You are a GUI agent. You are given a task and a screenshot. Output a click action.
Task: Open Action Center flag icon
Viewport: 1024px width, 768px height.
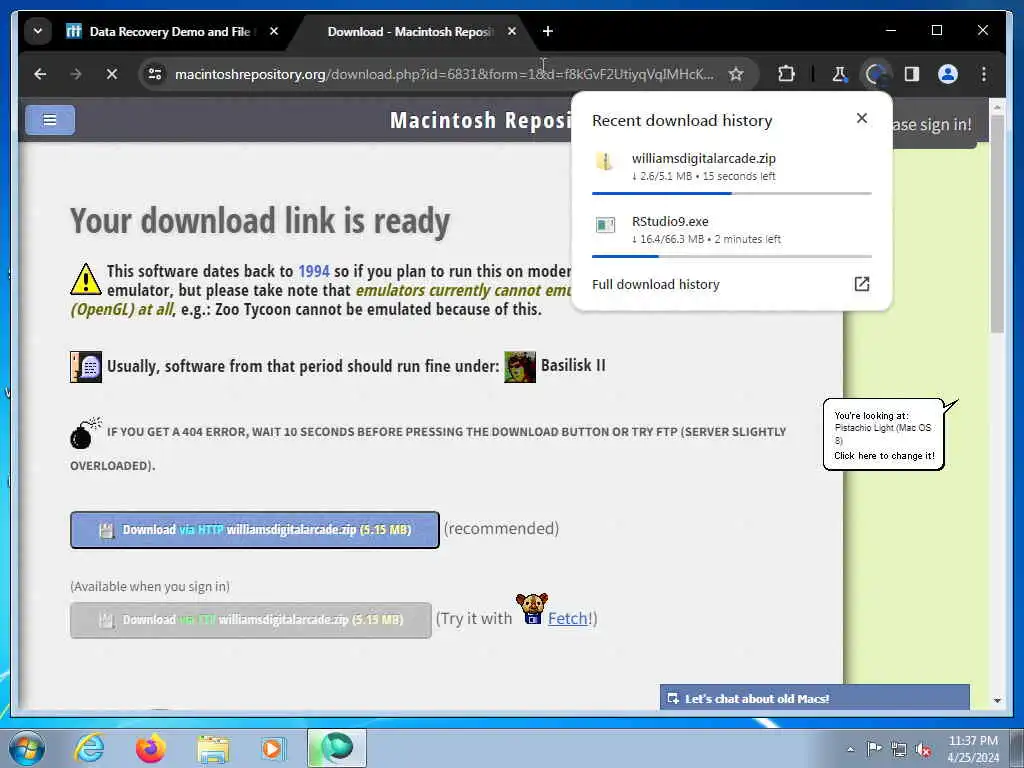[x=874, y=749]
